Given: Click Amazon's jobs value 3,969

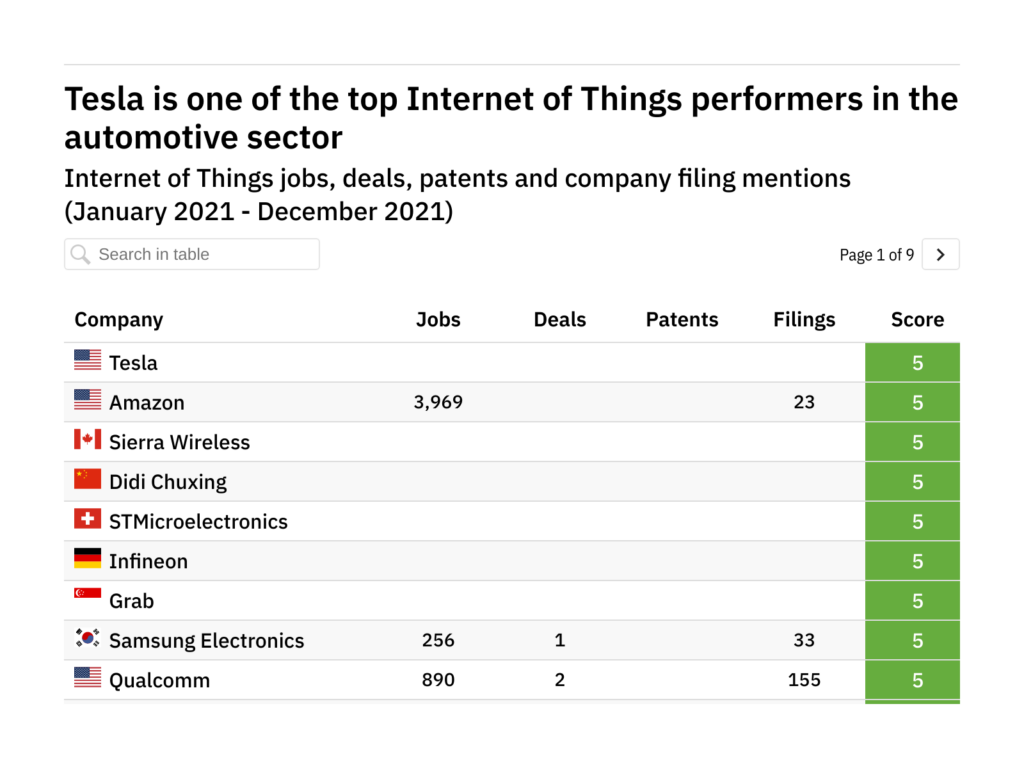Looking at the screenshot, I should point(438,402).
